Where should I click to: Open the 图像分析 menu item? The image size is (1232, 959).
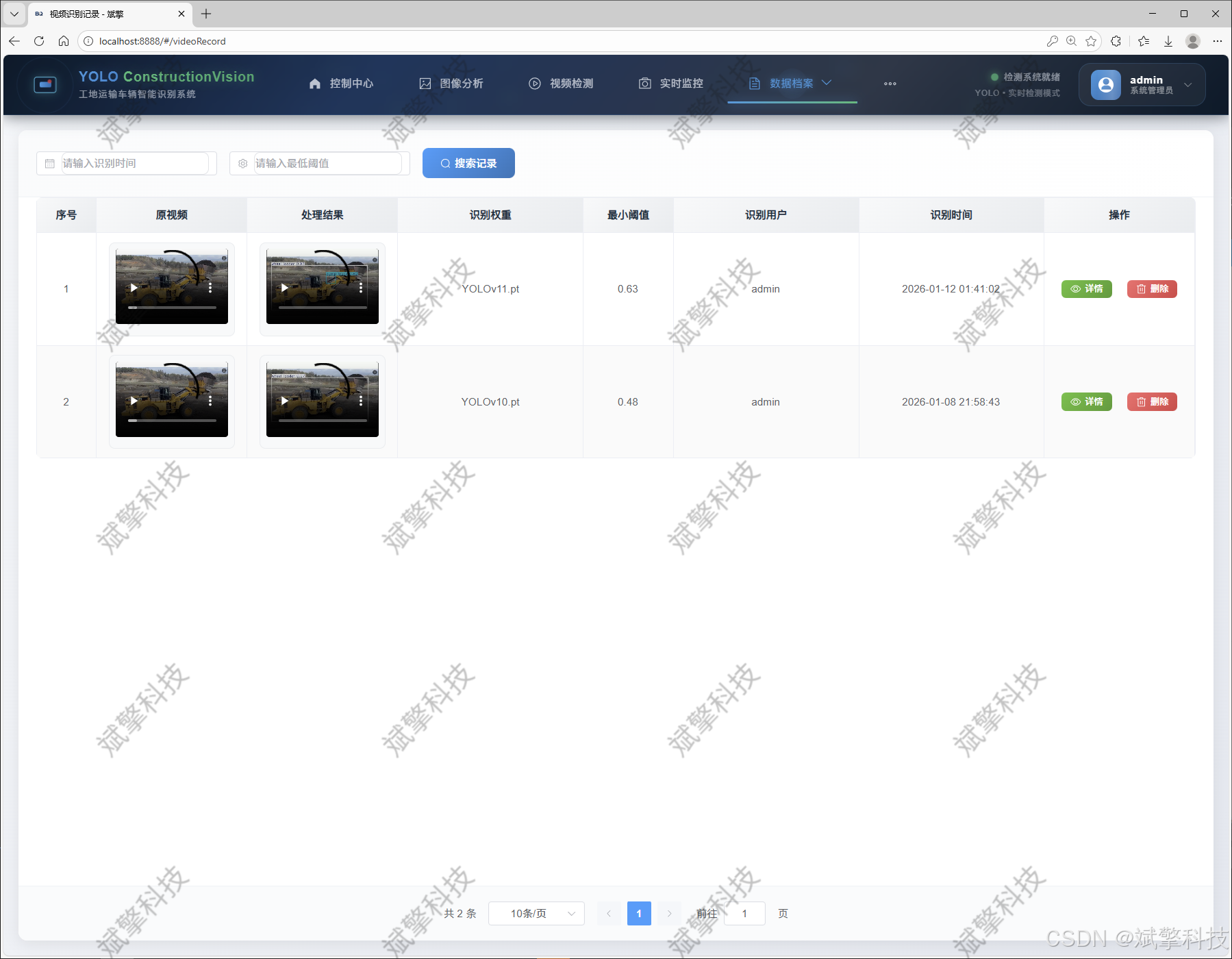451,84
